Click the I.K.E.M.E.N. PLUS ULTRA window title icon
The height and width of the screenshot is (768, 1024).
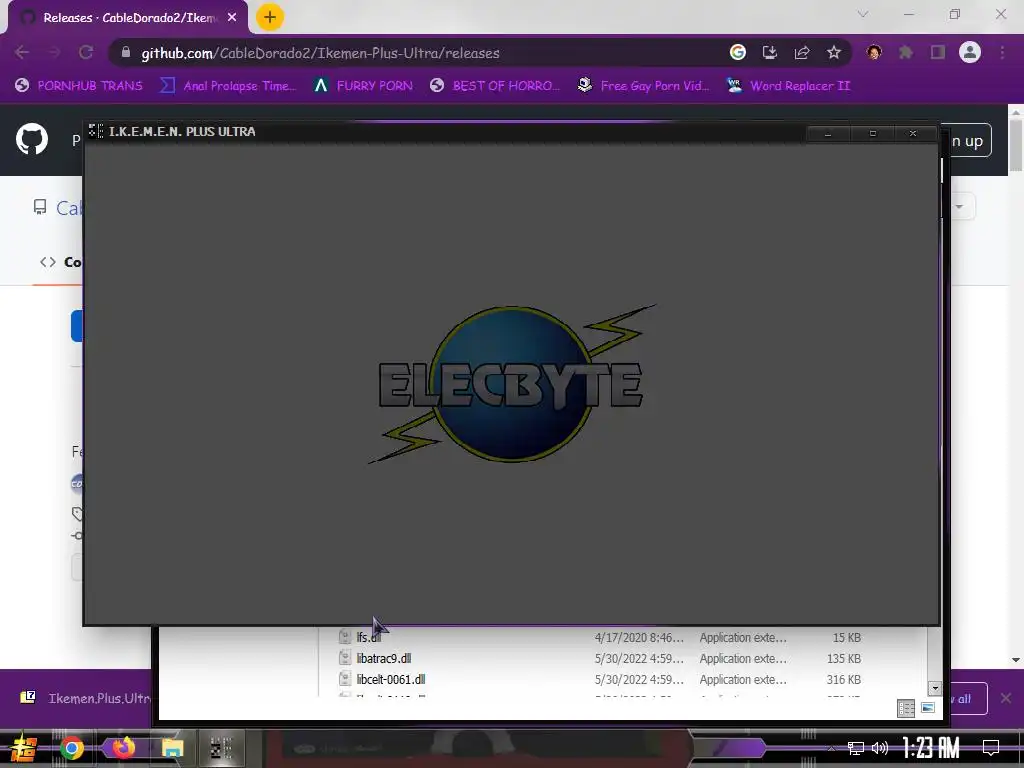[x=96, y=131]
